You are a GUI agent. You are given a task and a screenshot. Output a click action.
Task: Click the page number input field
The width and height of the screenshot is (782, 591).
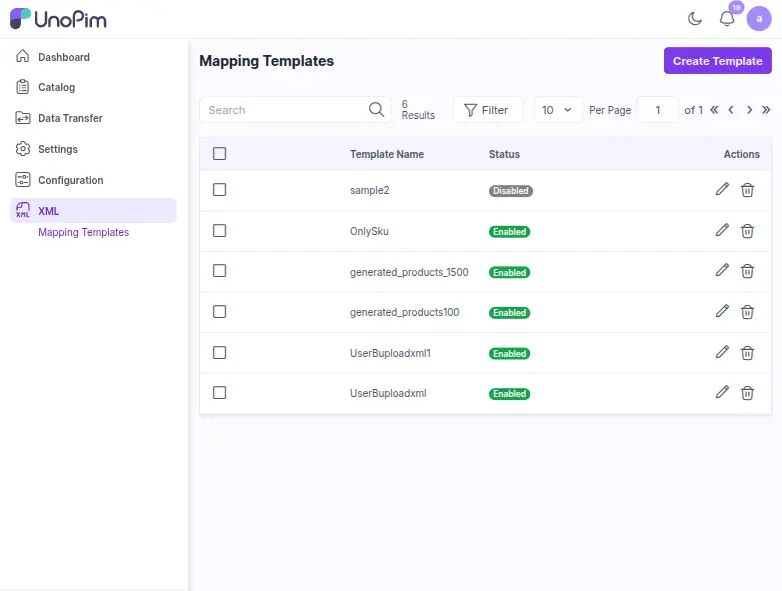658,110
